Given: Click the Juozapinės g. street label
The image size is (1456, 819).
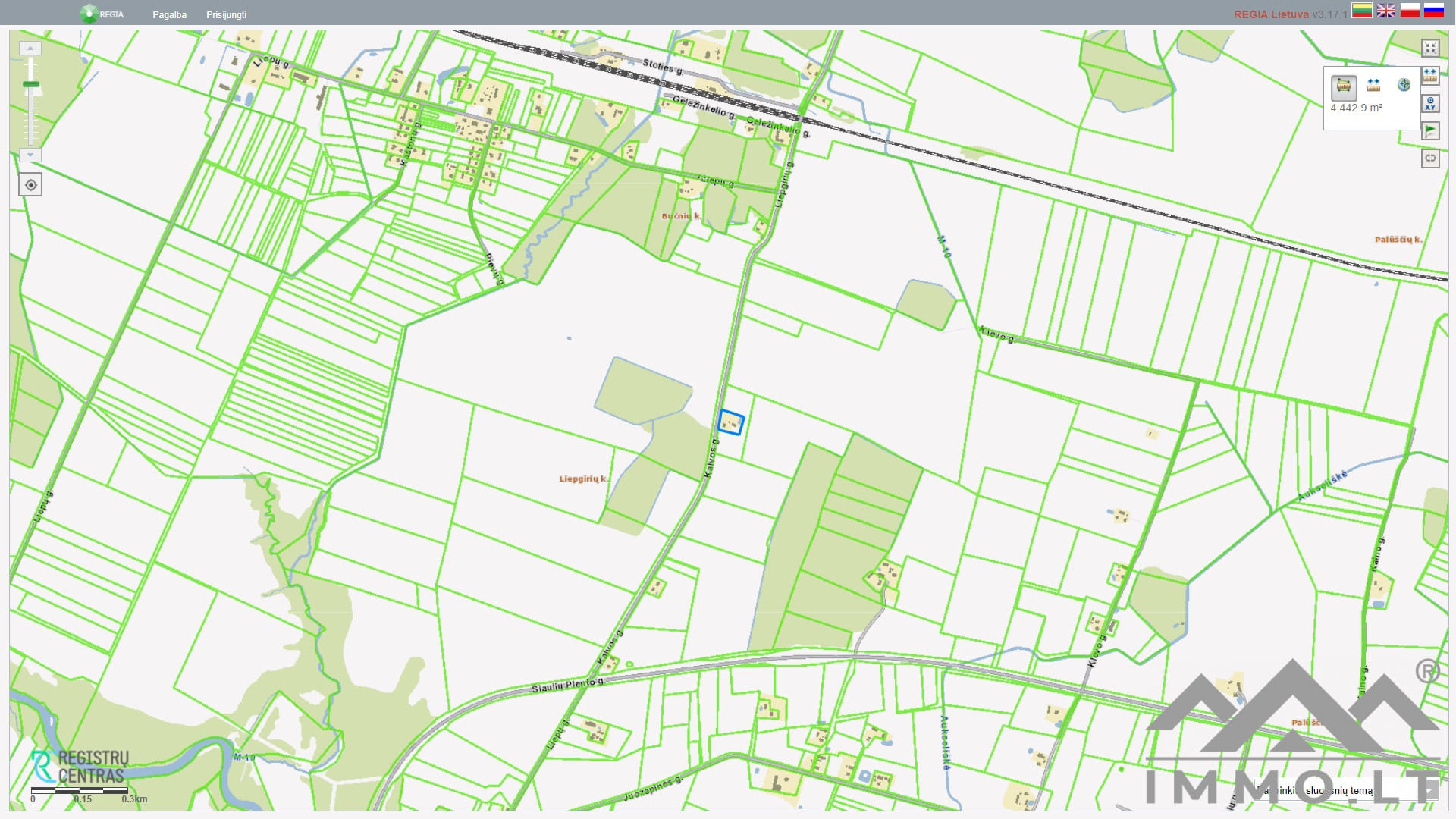Looking at the screenshot, I should [654, 788].
